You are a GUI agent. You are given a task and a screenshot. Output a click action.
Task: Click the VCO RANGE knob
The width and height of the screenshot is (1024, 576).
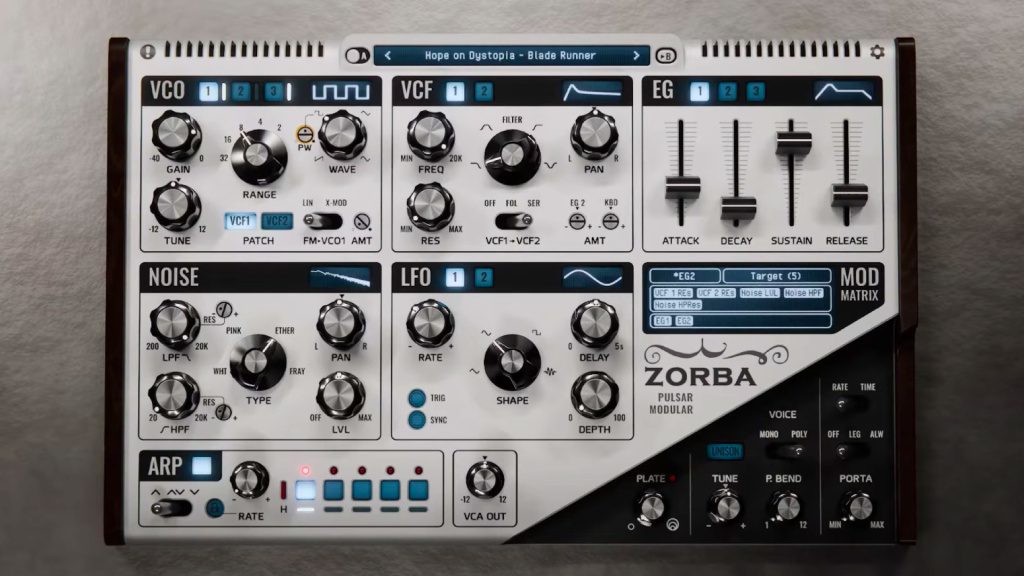tap(259, 155)
